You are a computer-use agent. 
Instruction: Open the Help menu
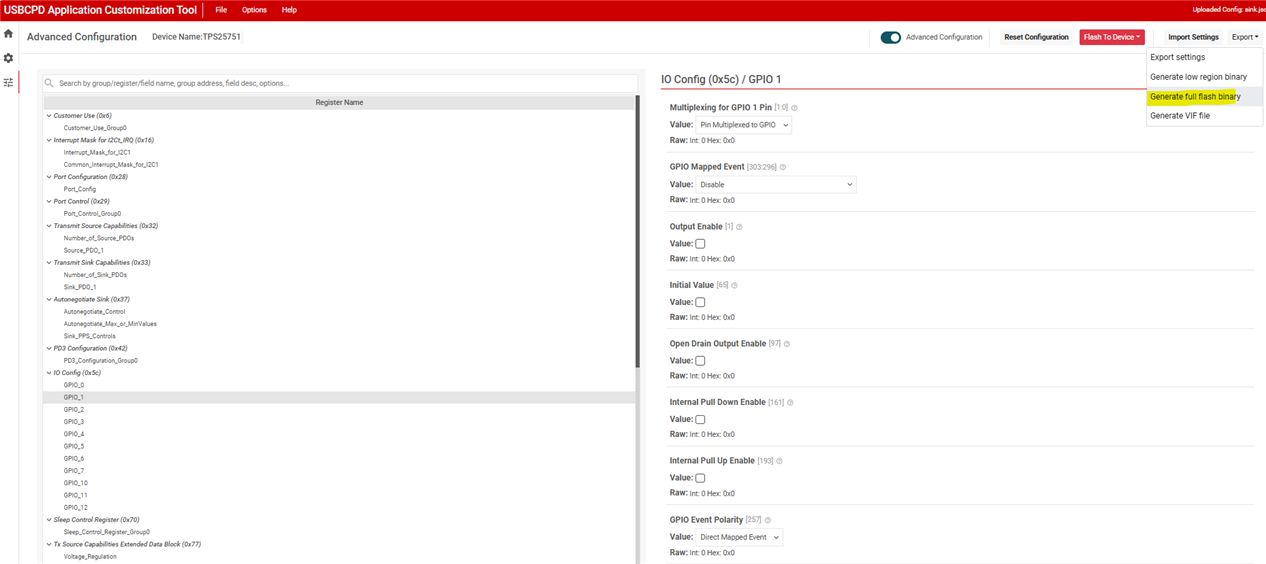[289, 10]
